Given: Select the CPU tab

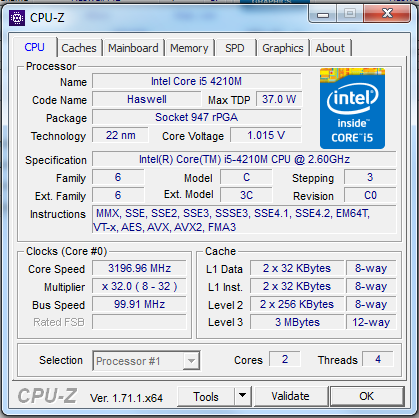Looking at the screenshot, I should tap(35, 47).
